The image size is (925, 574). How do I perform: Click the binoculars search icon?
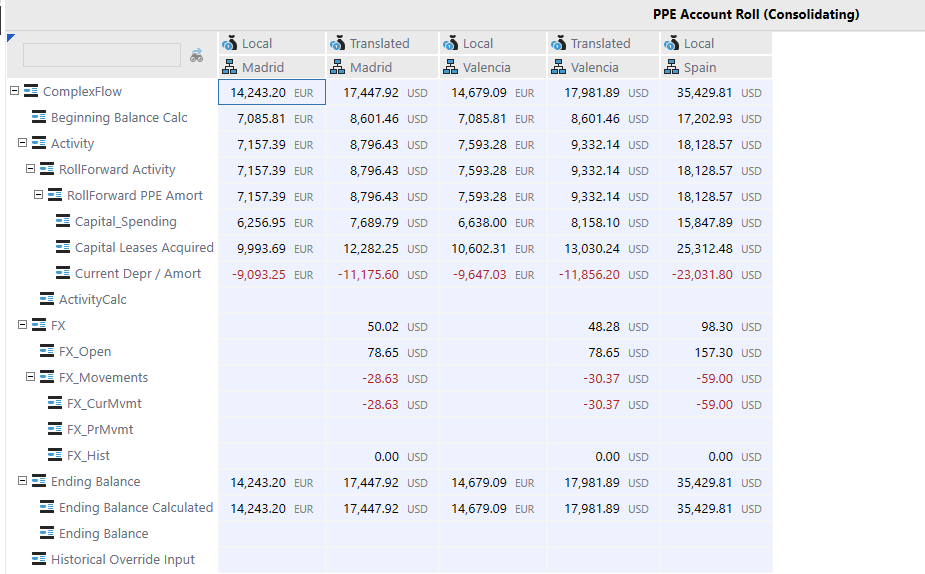[x=196, y=56]
